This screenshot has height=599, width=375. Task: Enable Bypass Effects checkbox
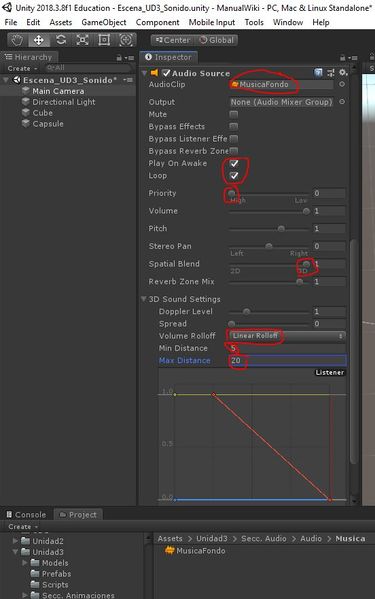[x=234, y=126]
